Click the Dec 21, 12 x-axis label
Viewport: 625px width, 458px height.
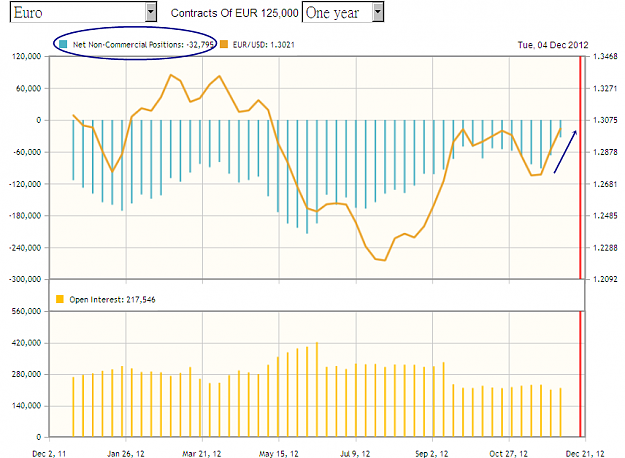pos(585,454)
